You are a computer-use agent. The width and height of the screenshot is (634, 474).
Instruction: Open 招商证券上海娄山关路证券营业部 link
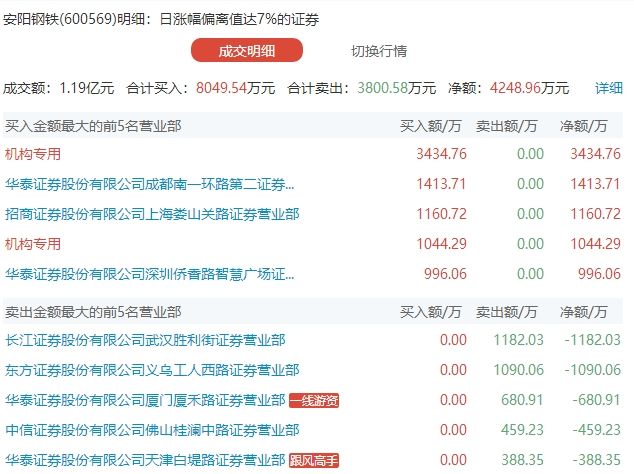(x=152, y=214)
